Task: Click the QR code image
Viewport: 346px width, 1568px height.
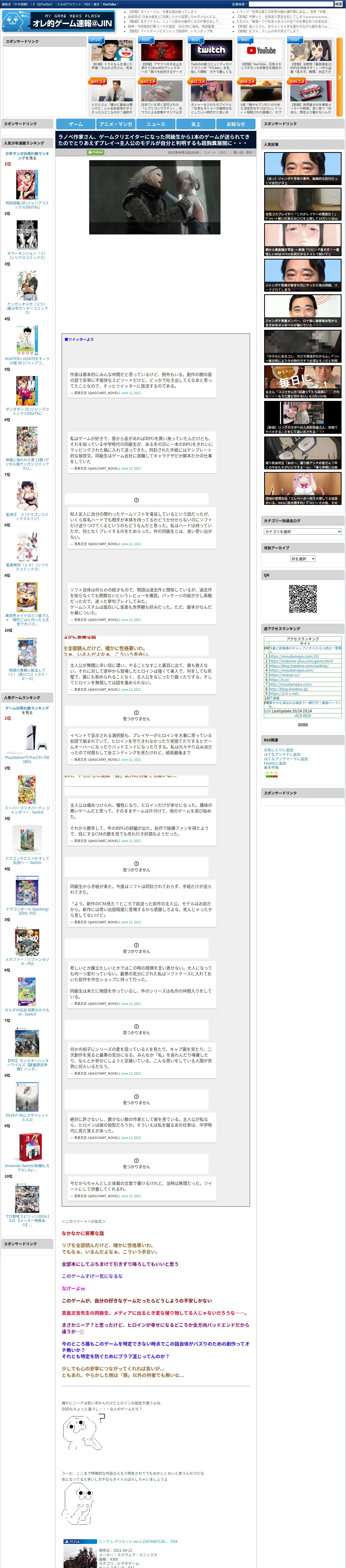Action: (303, 599)
